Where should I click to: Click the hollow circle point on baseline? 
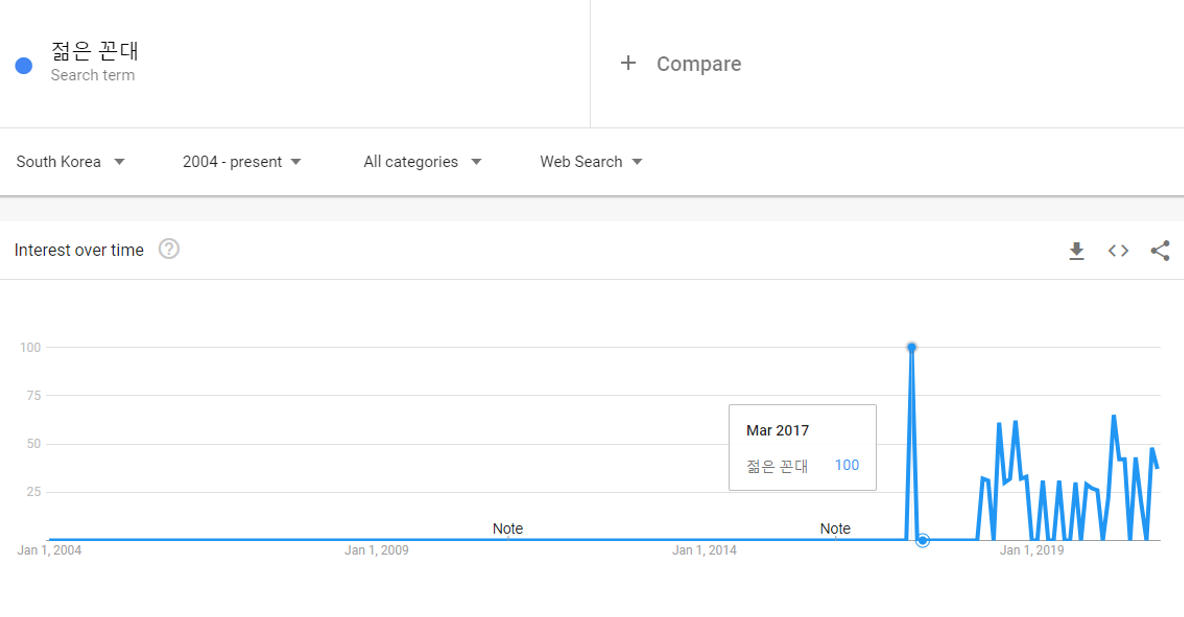point(923,540)
